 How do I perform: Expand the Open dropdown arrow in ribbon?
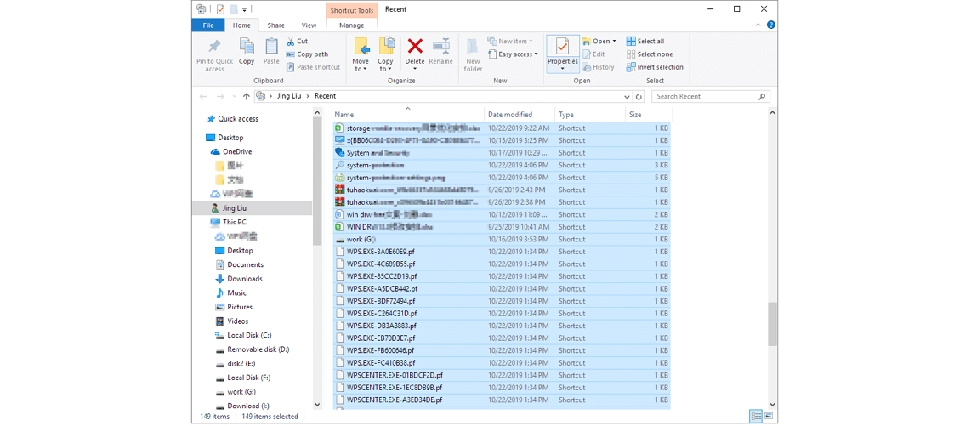pos(615,41)
